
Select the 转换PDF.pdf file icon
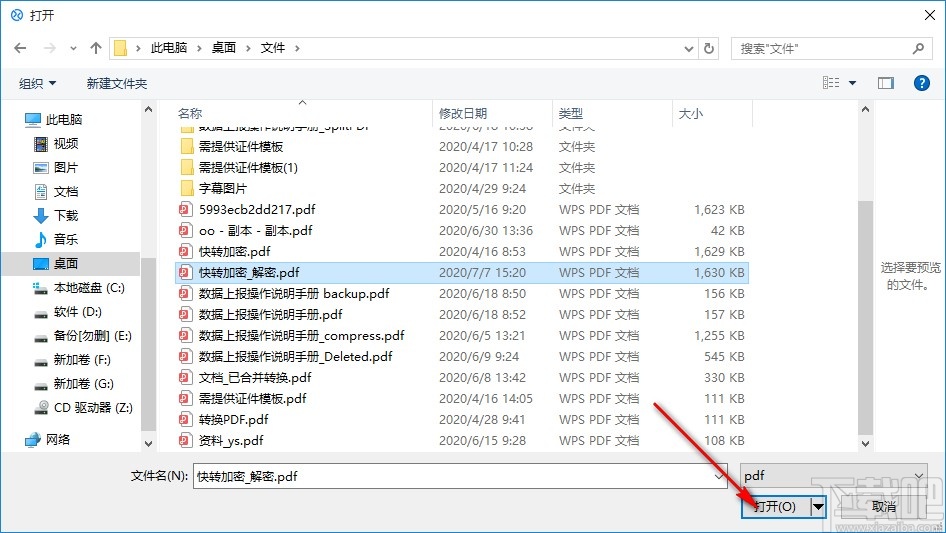(x=185, y=420)
